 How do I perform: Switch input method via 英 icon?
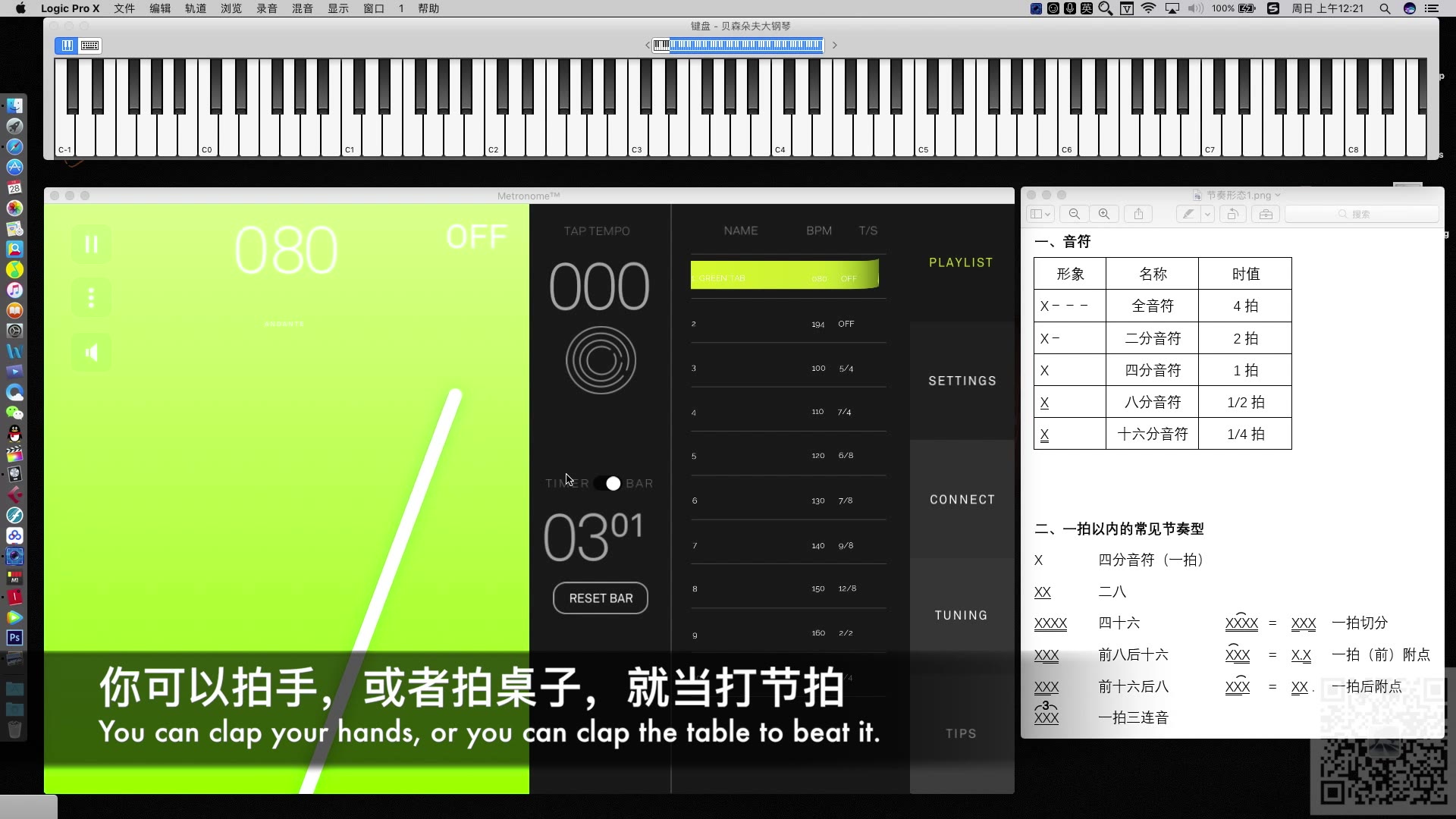coord(1087,8)
